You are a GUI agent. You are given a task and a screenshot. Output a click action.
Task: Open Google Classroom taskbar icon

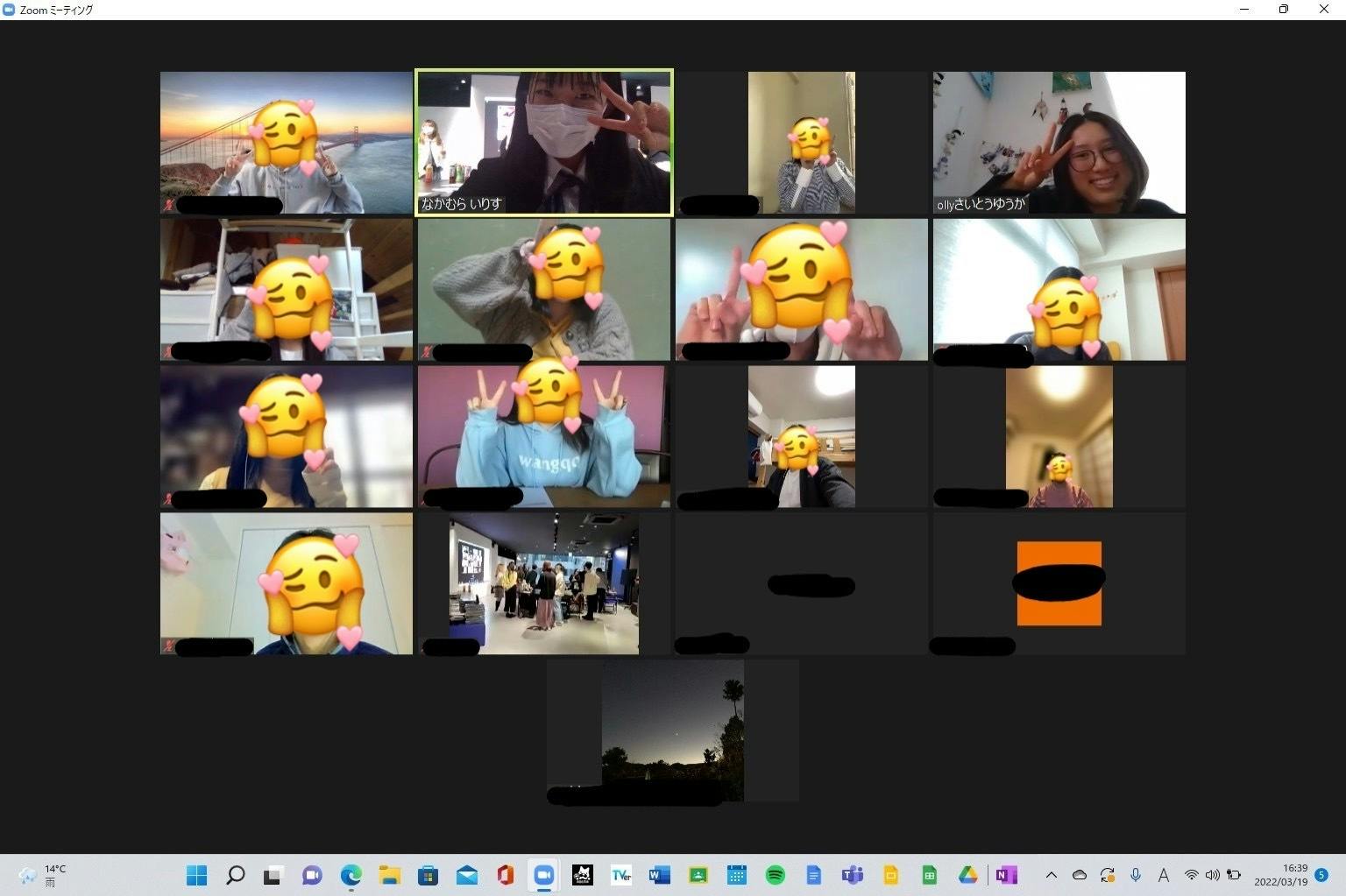point(698,875)
